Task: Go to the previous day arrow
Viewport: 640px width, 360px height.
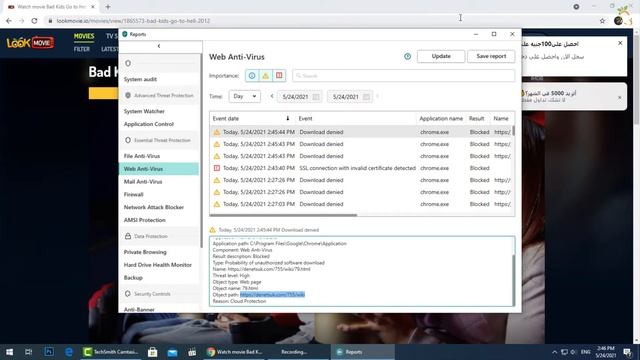Action: (272, 96)
